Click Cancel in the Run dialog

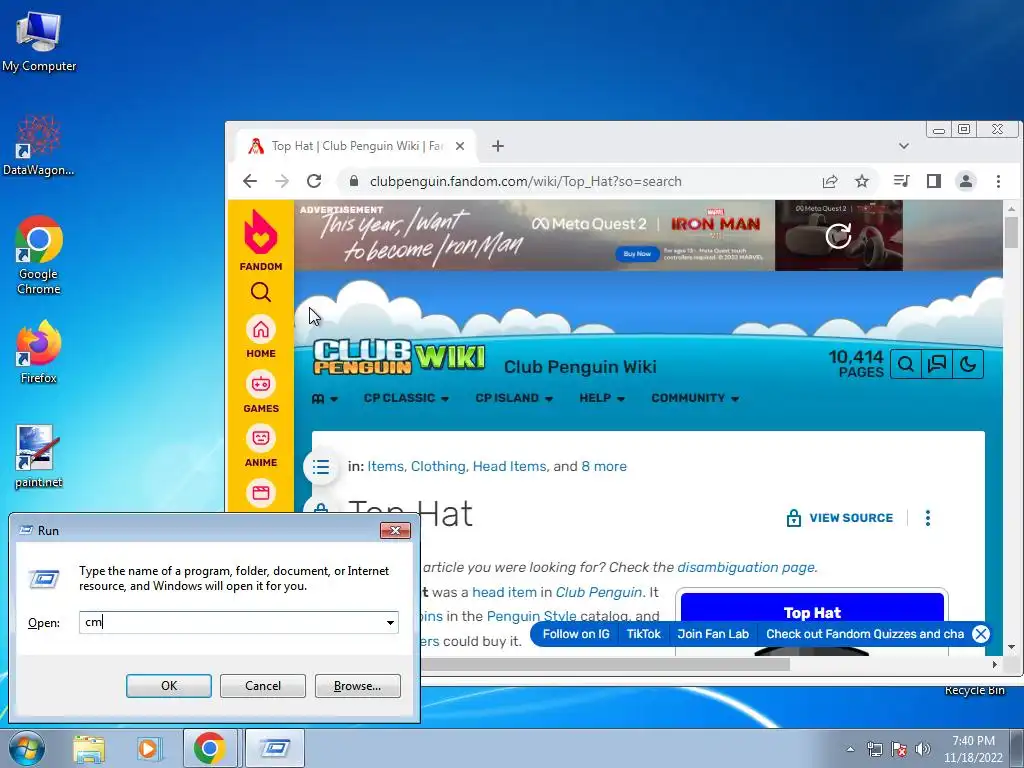263,686
